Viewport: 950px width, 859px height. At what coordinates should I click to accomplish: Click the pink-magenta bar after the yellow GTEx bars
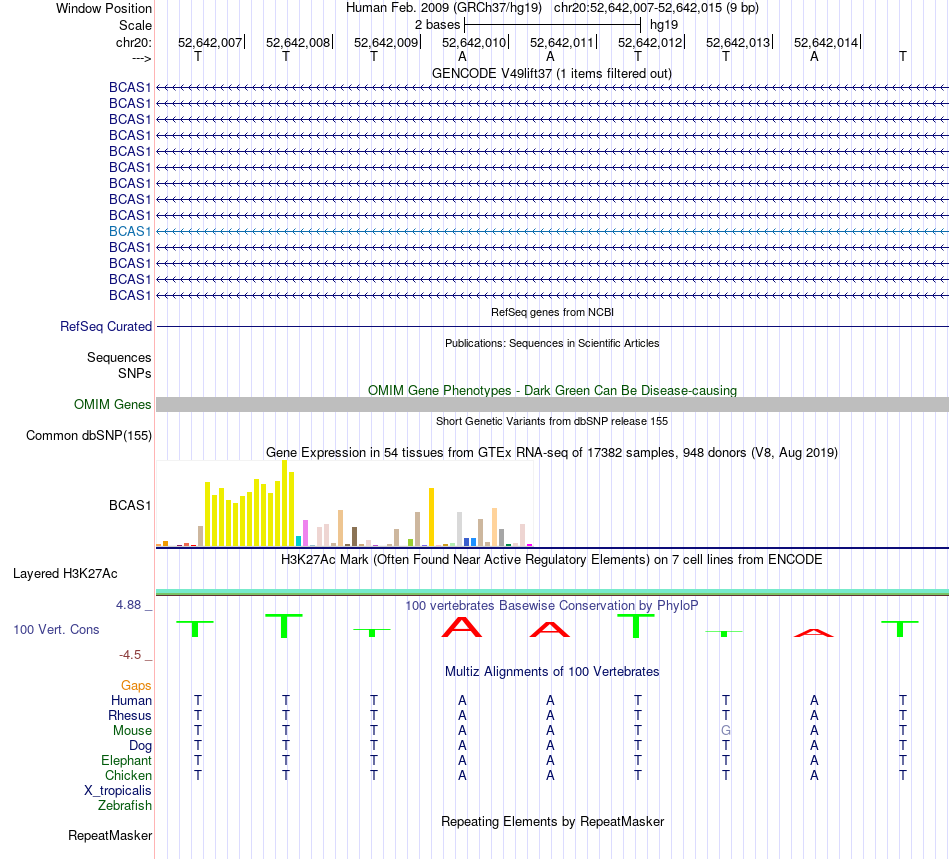pyautogui.click(x=305, y=533)
